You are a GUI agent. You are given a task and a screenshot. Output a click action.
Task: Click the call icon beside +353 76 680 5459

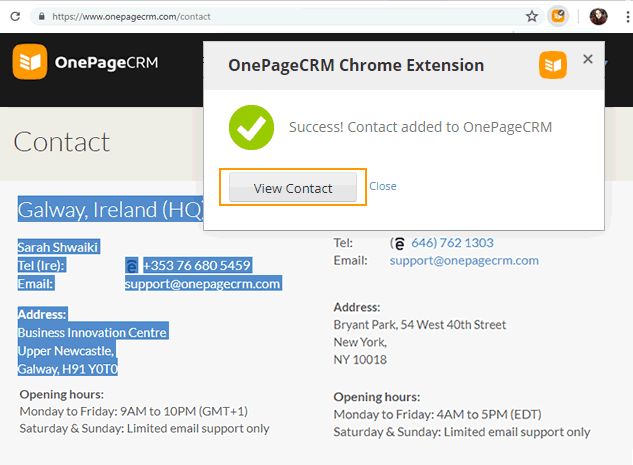[x=132, y=266]
